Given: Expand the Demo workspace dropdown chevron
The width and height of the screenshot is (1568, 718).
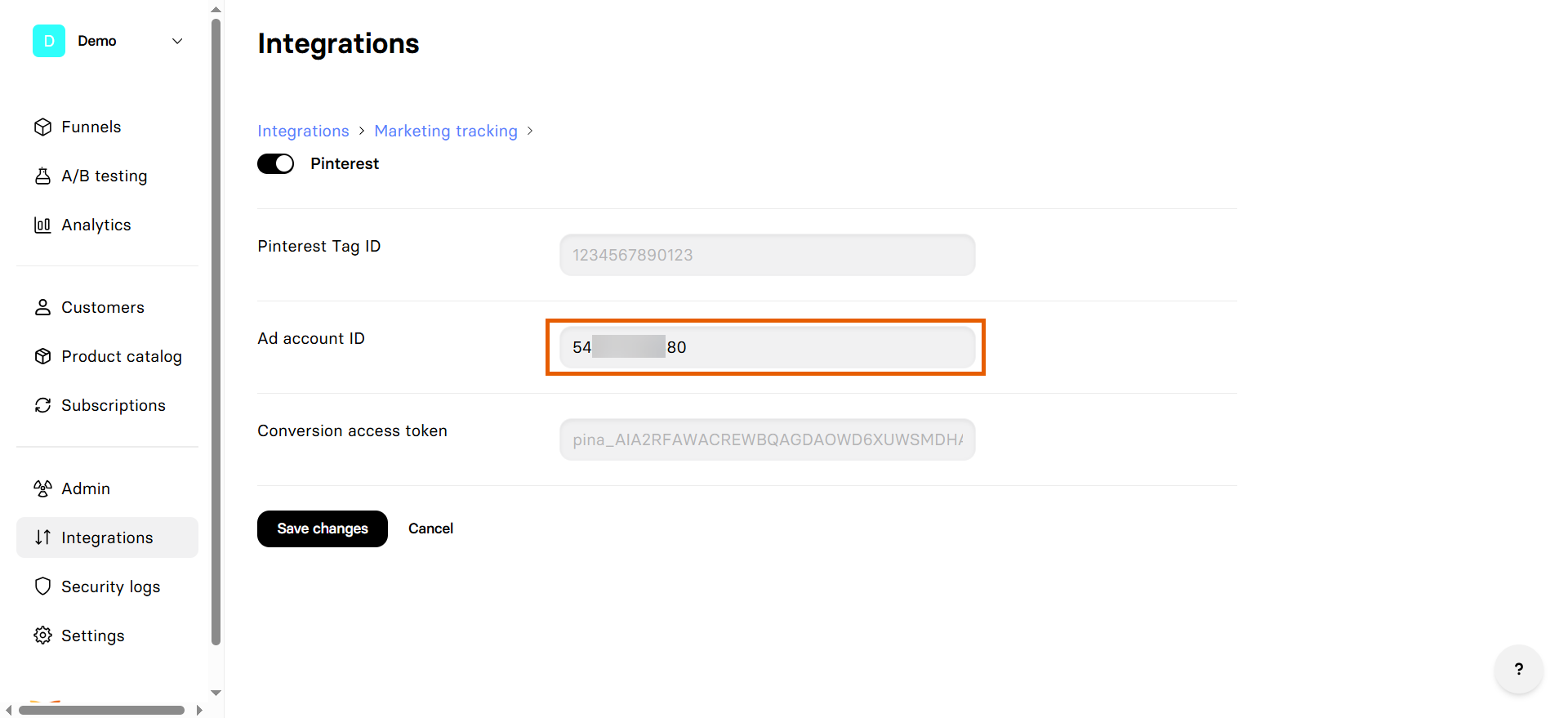Looking at the screenshot, I should [177, 41].
